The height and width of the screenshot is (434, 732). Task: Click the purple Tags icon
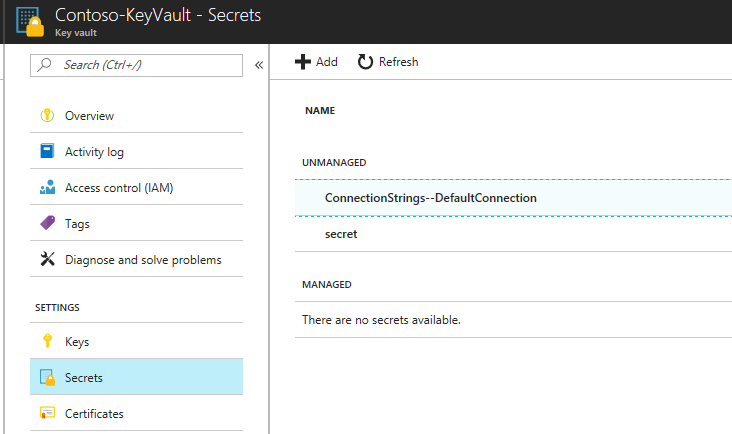point(46,224)
